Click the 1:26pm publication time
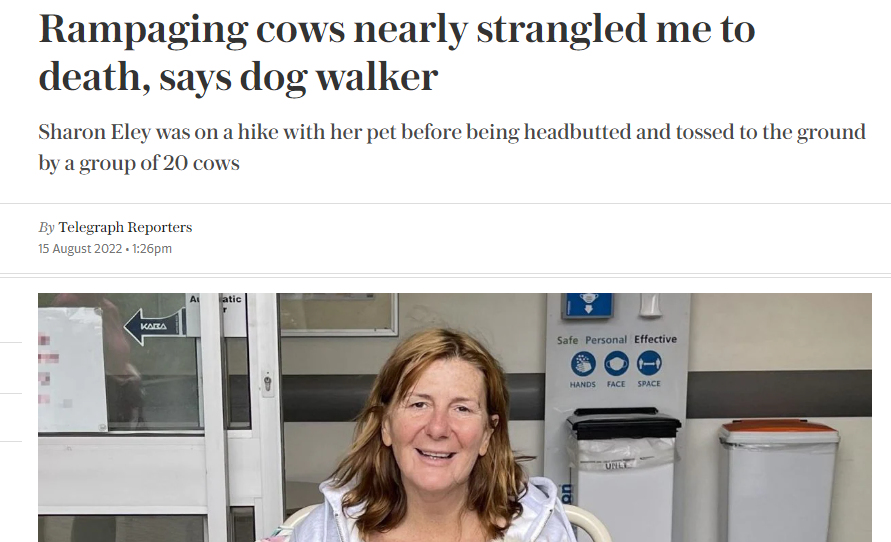 (x=152, y=249)
